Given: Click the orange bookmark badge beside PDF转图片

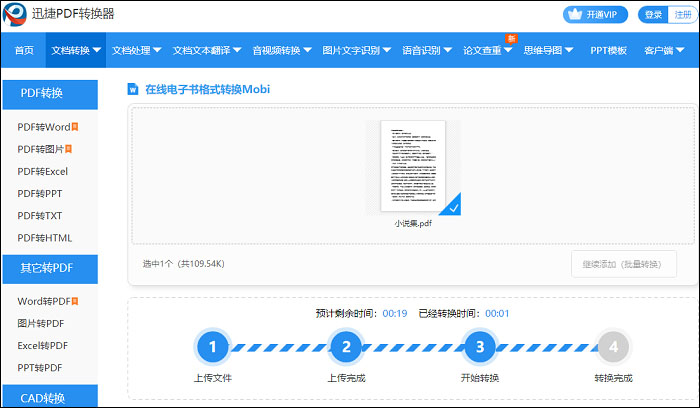Looking at the screenshot, I should 68,149.
